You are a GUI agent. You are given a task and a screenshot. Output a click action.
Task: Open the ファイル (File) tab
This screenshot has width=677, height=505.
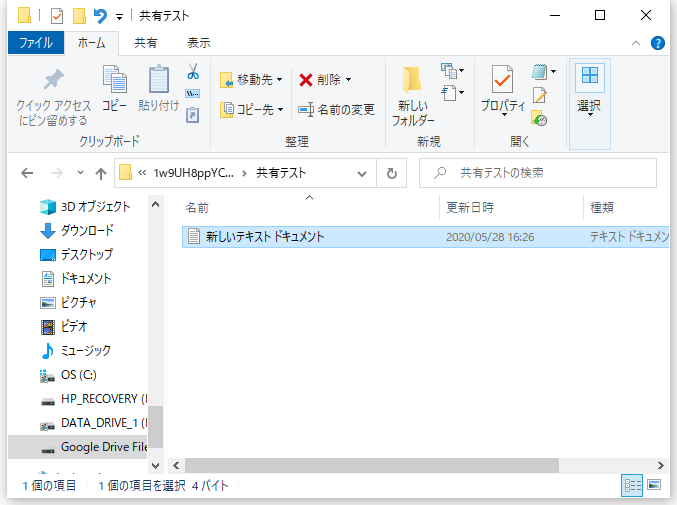pyautogui.click(x=36, y=43)
